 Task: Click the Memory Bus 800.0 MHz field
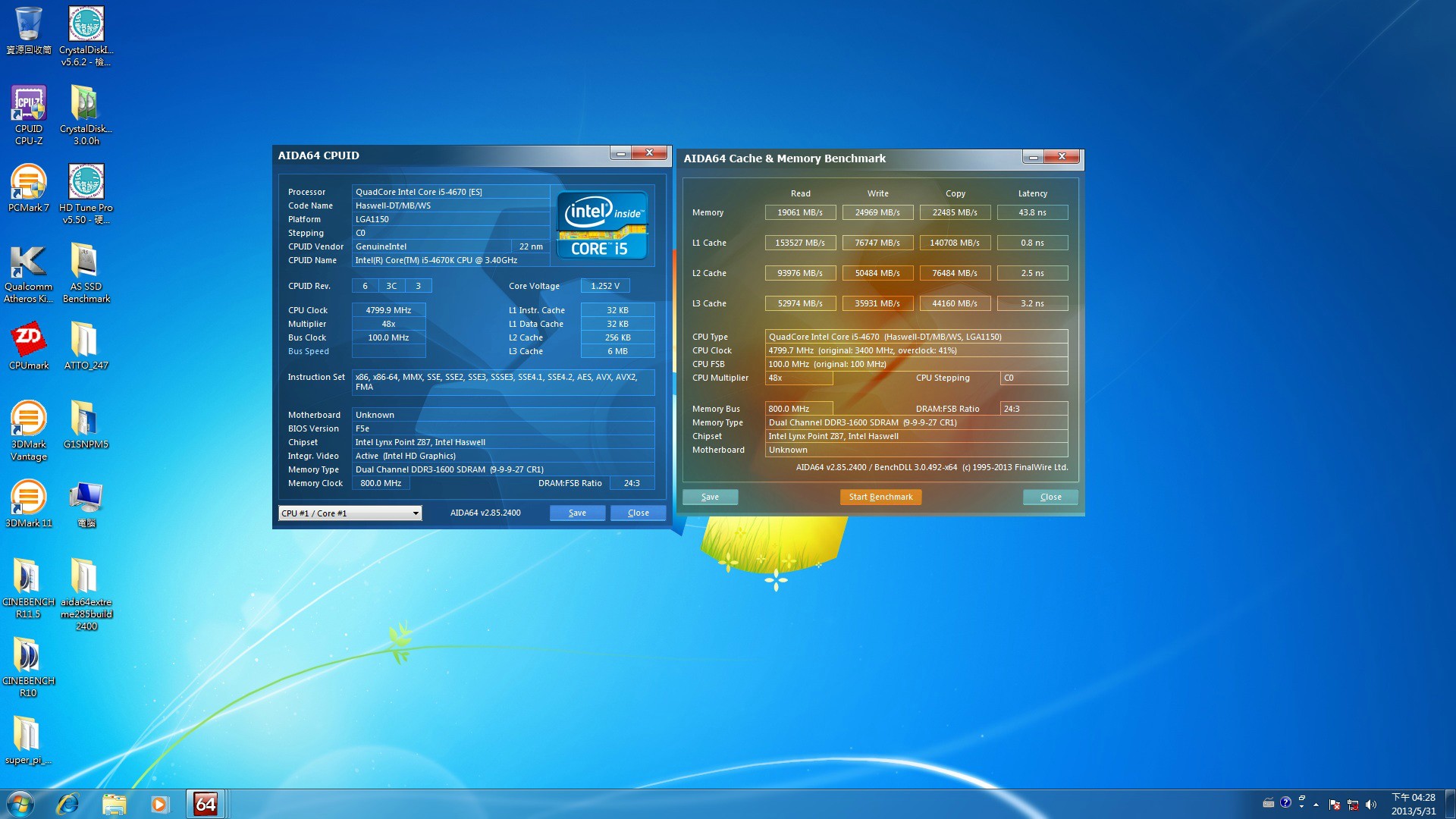tap(799, 409)
